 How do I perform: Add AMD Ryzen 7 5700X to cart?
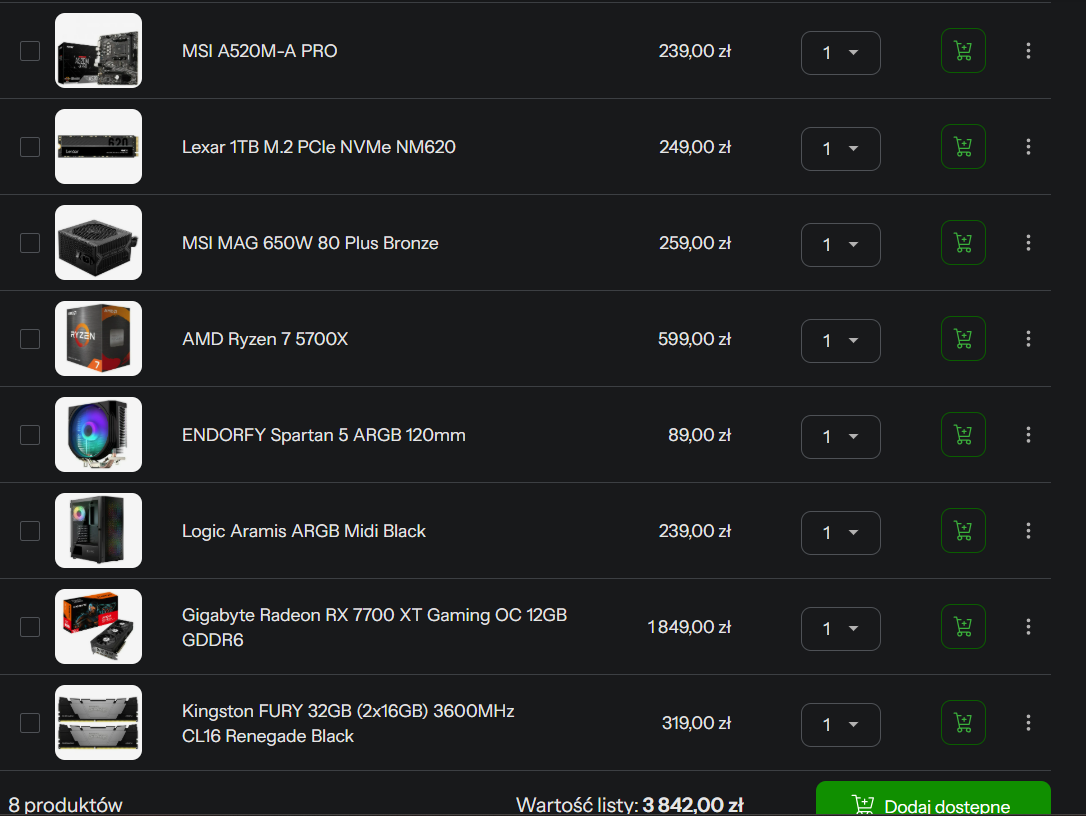pos(963,339)
